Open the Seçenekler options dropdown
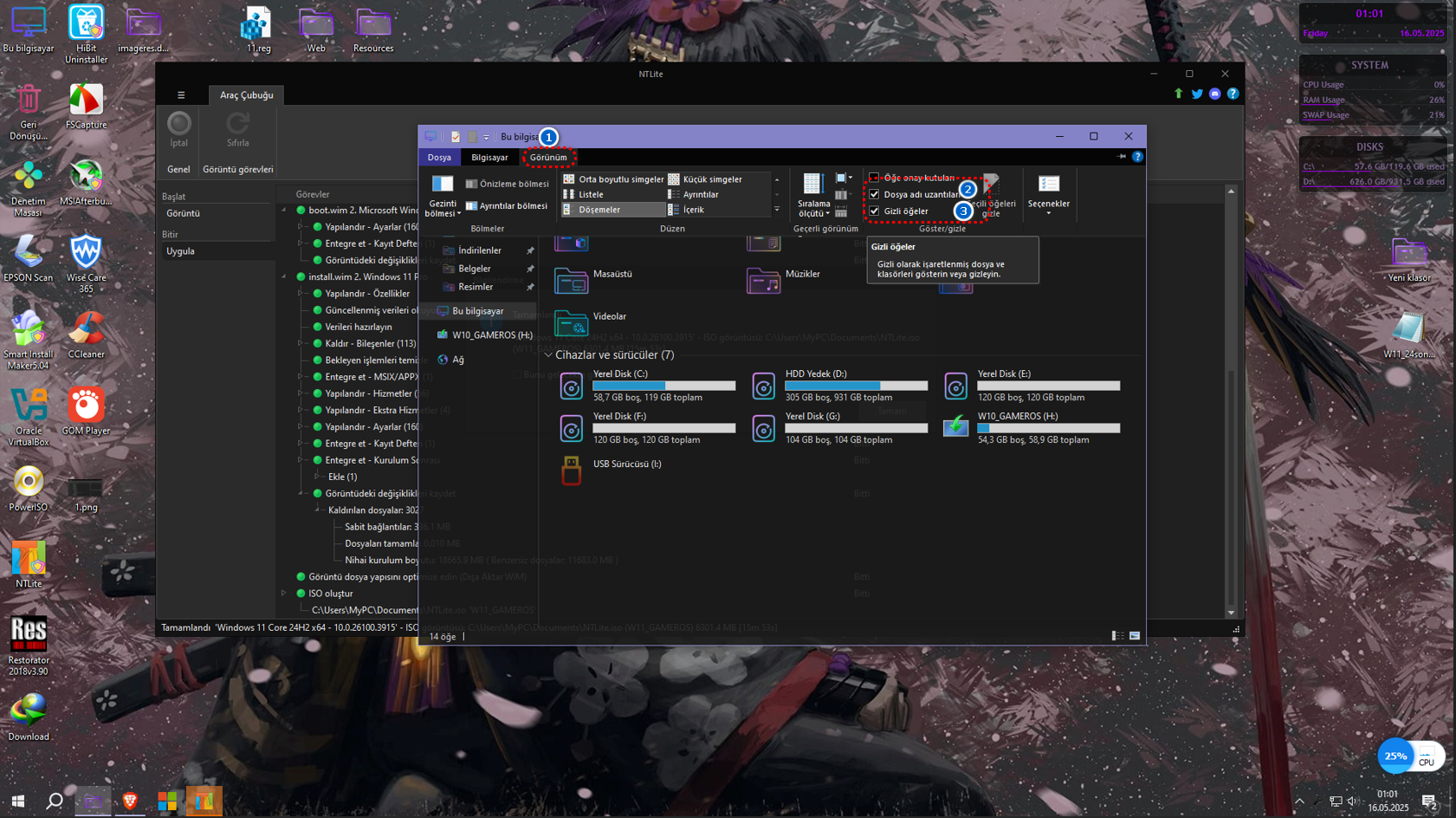Image resolution: width=1456 pixels, height=818 pixels. (x=1048, y=194)
